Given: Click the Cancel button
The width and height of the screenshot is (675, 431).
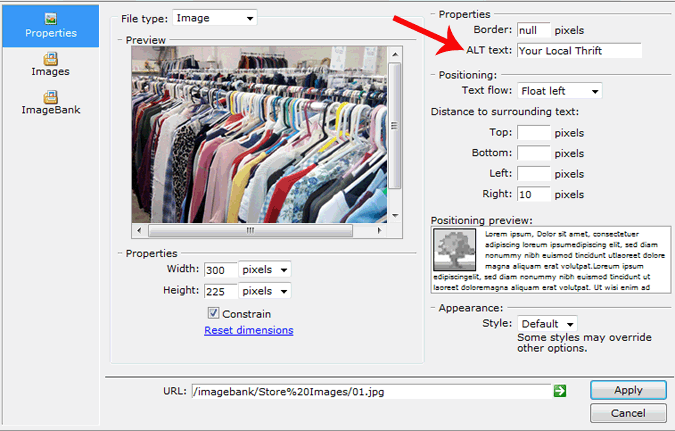Looking at the screenshot, I should click(x=628, y=413).
